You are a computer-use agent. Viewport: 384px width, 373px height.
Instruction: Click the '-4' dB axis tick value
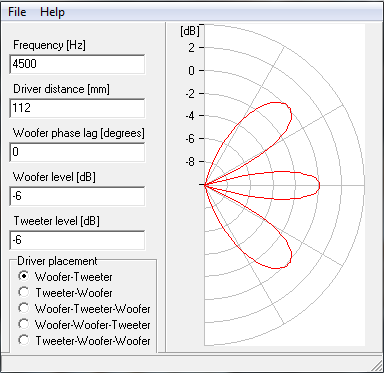(190, 116)
